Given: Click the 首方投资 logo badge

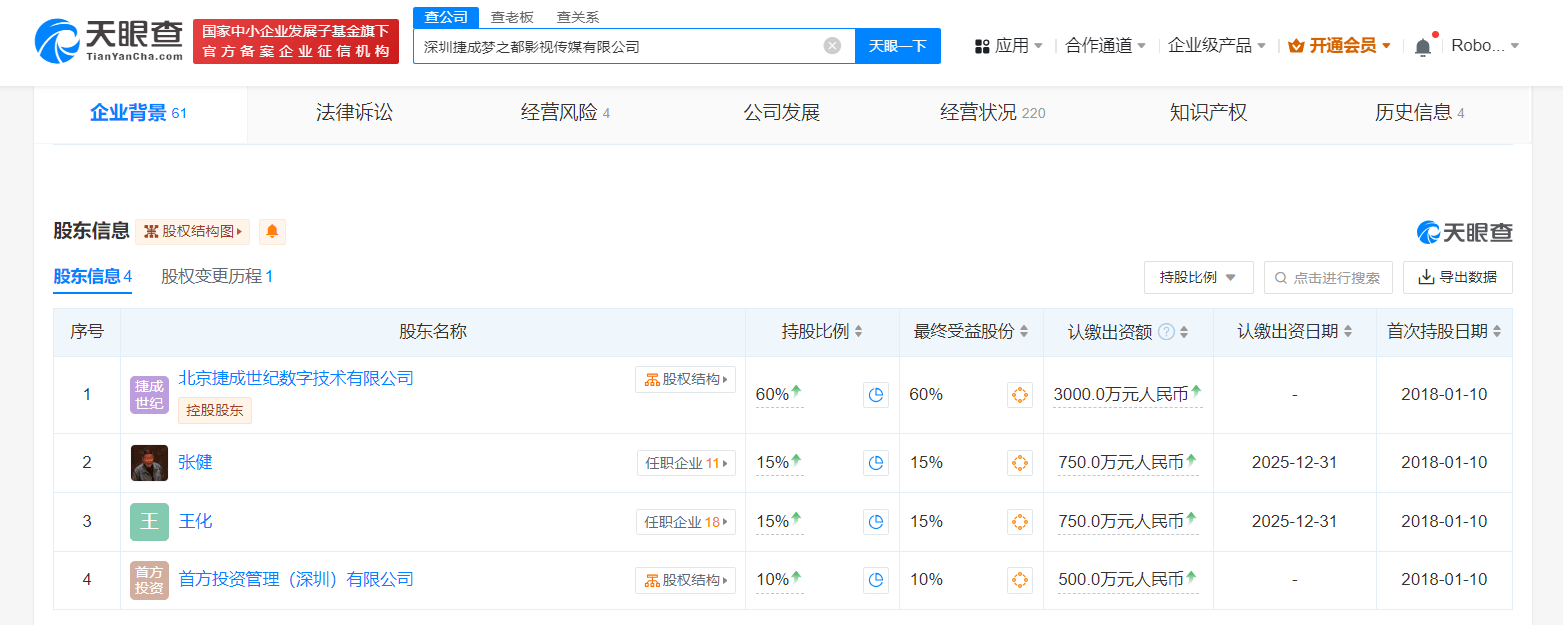Looking at the screenshot, I should tap(149, 580).
